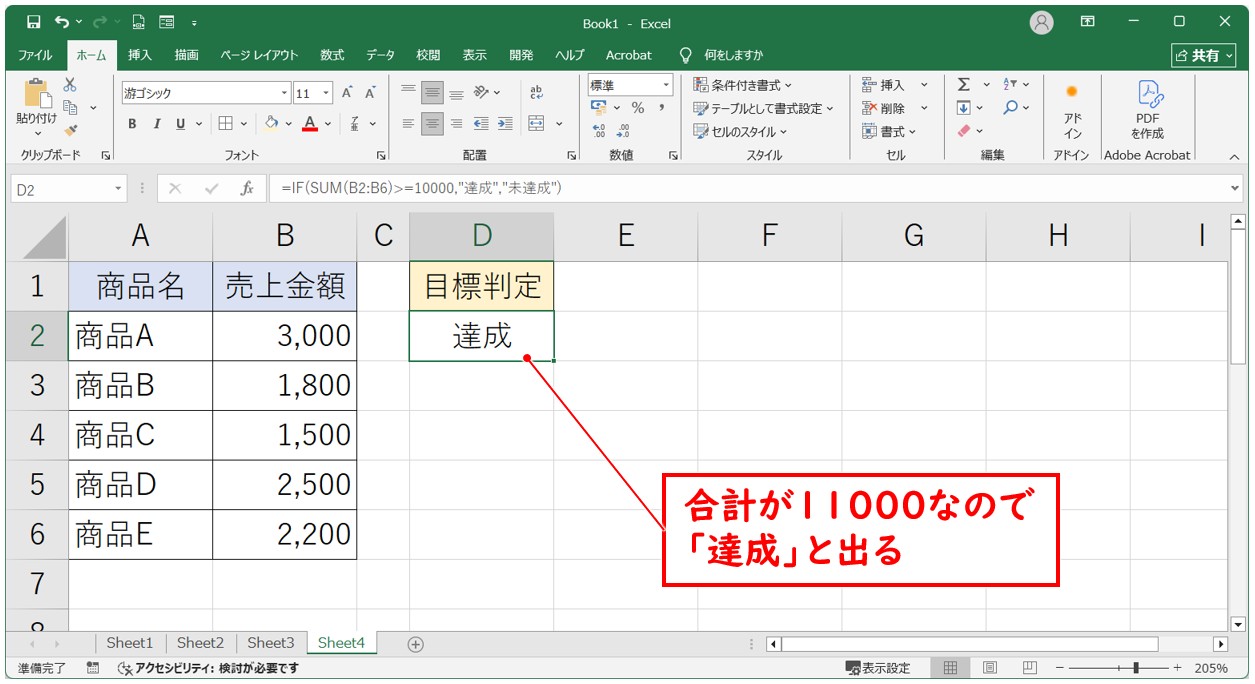This screenshot has height=684, width=1255.
Task: Click the Create PDF Acrobat icon
Action: (x=1147, y=108)
